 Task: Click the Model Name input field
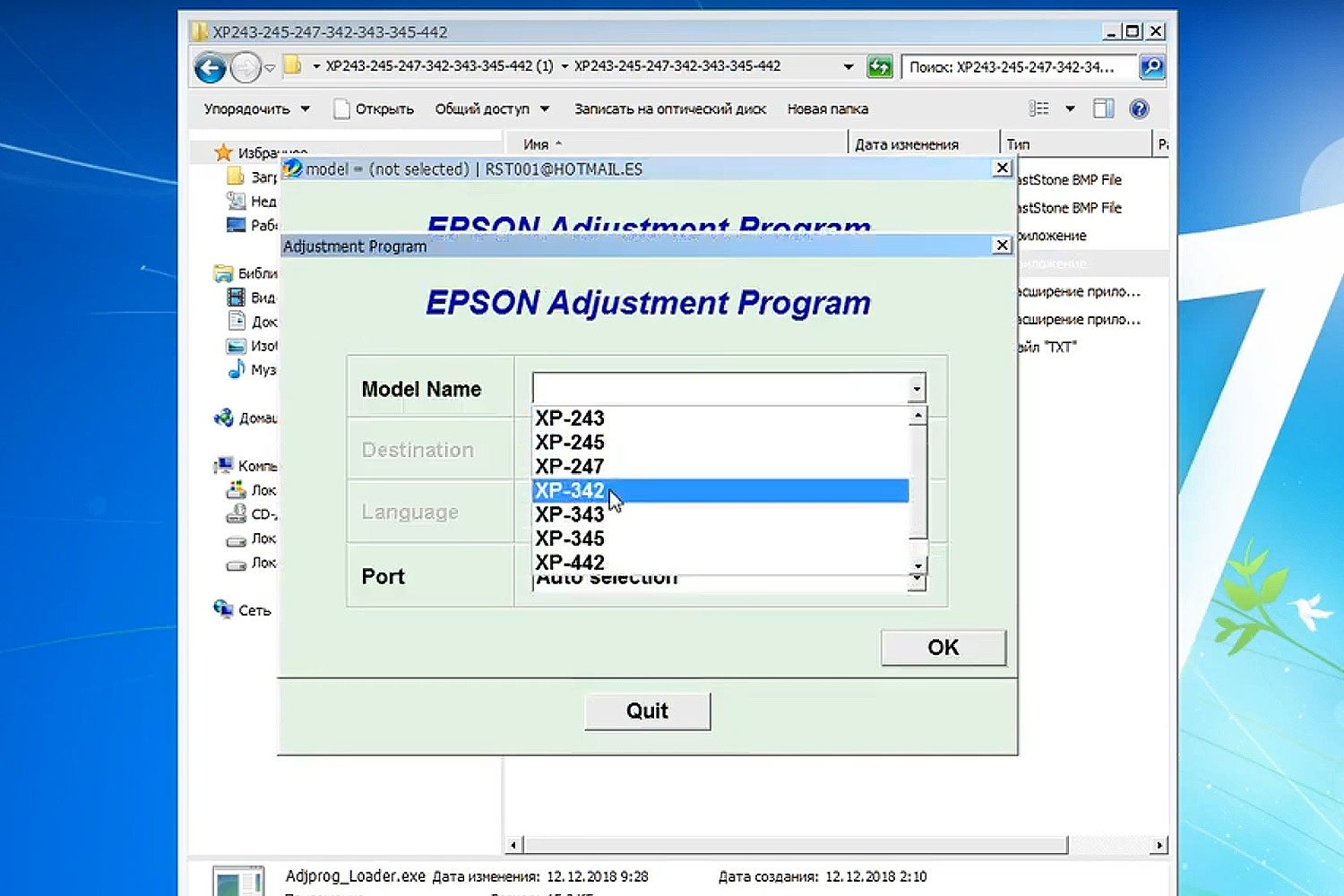pos(719,389)
